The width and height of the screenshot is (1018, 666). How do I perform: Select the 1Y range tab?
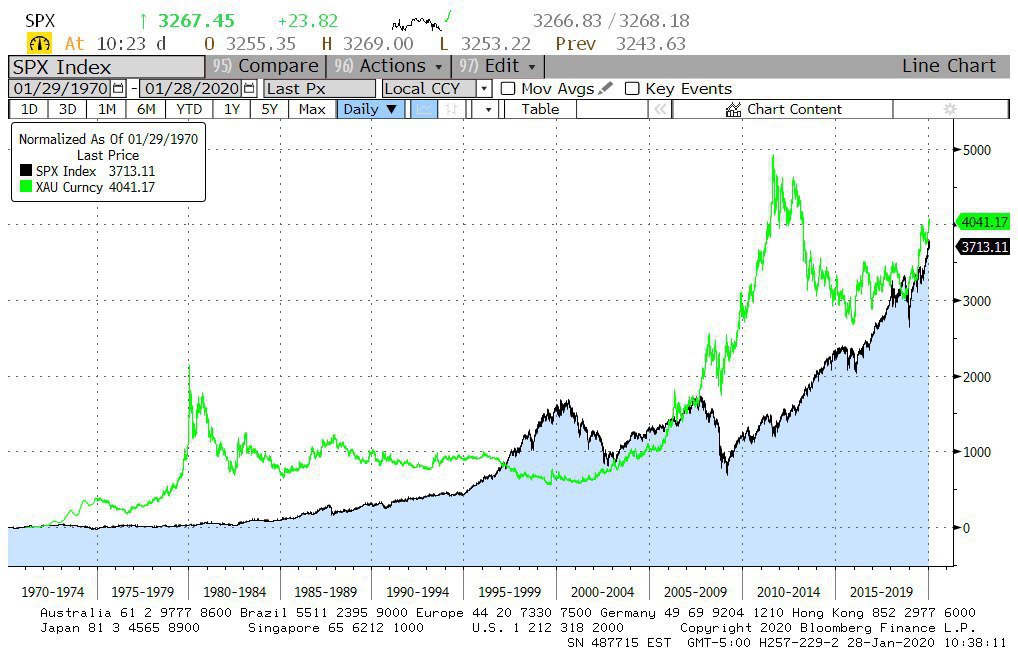[232, 109]
